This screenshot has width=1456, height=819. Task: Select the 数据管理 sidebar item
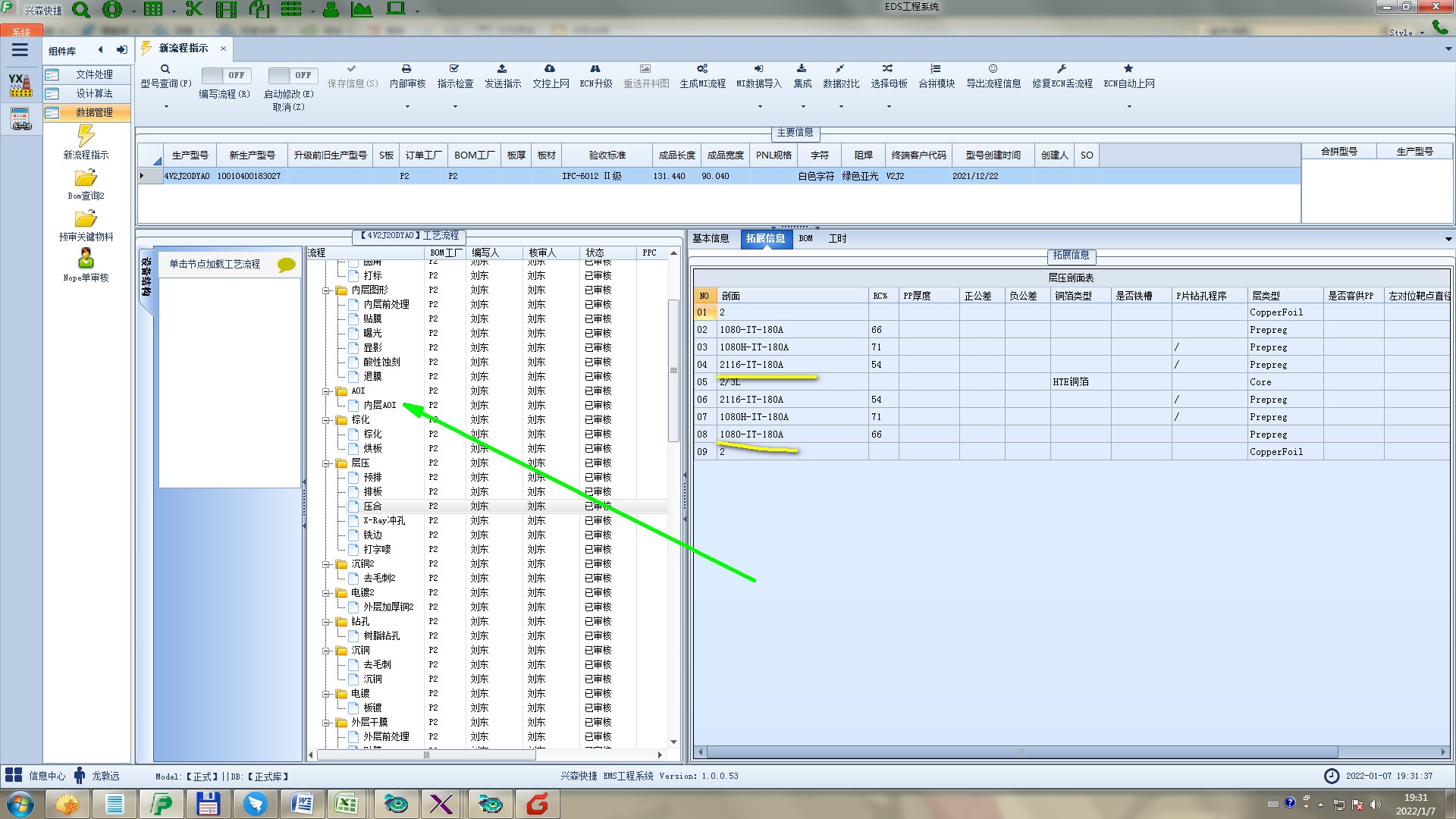93,112
